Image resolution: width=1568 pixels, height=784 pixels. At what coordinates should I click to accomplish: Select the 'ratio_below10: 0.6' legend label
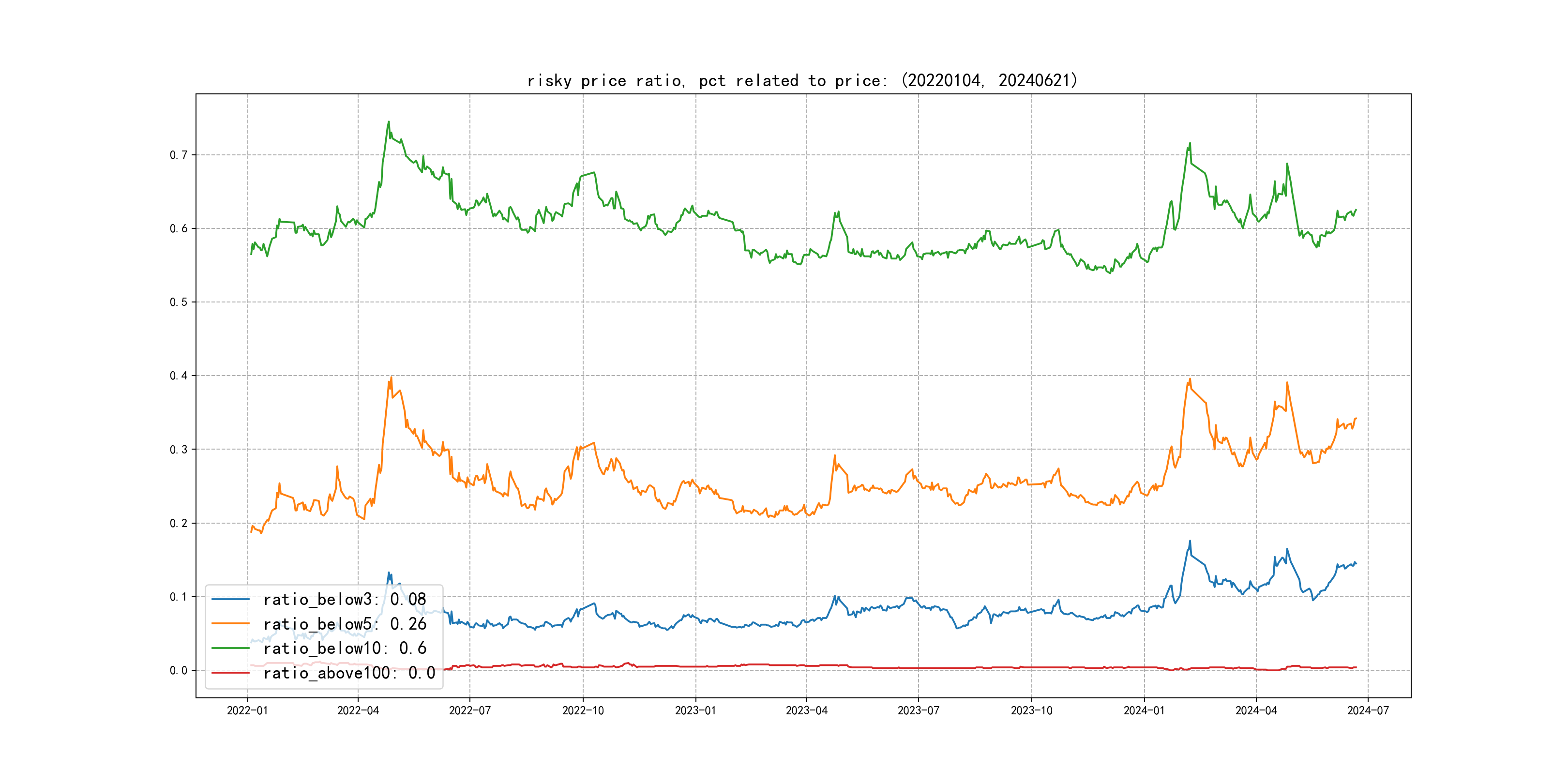click(x=345, y=648)
